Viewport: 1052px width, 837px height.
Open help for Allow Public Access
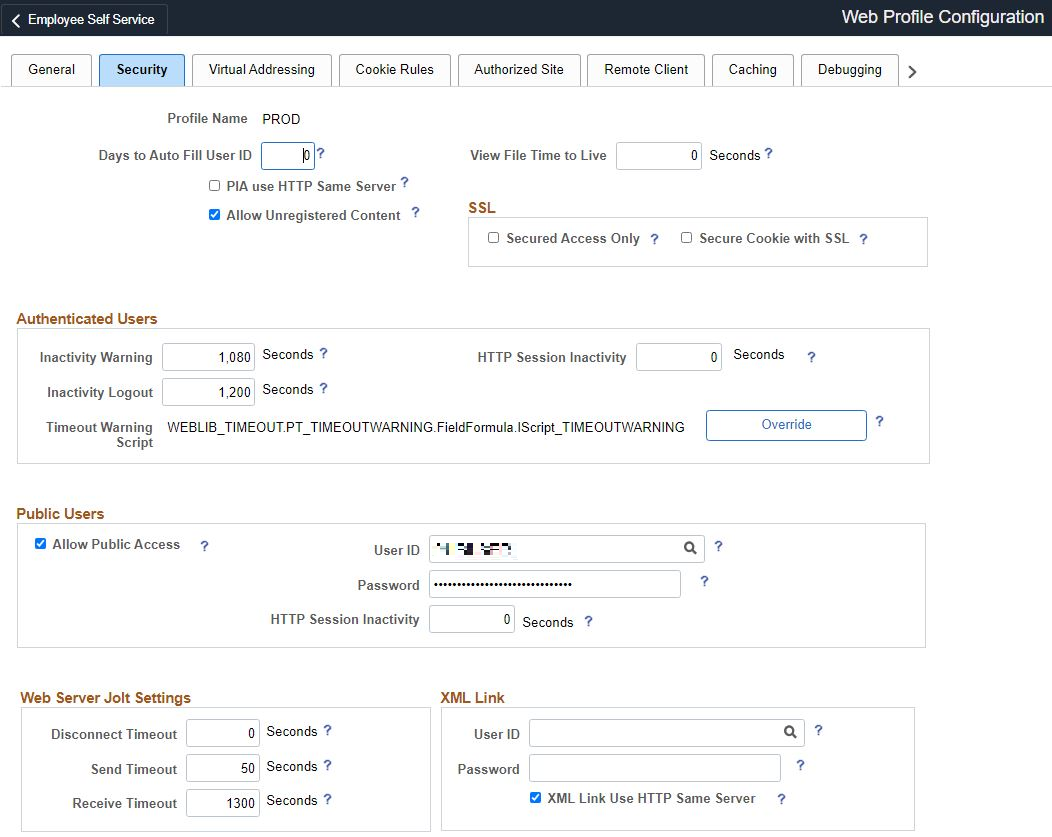[x=205, y=547]
